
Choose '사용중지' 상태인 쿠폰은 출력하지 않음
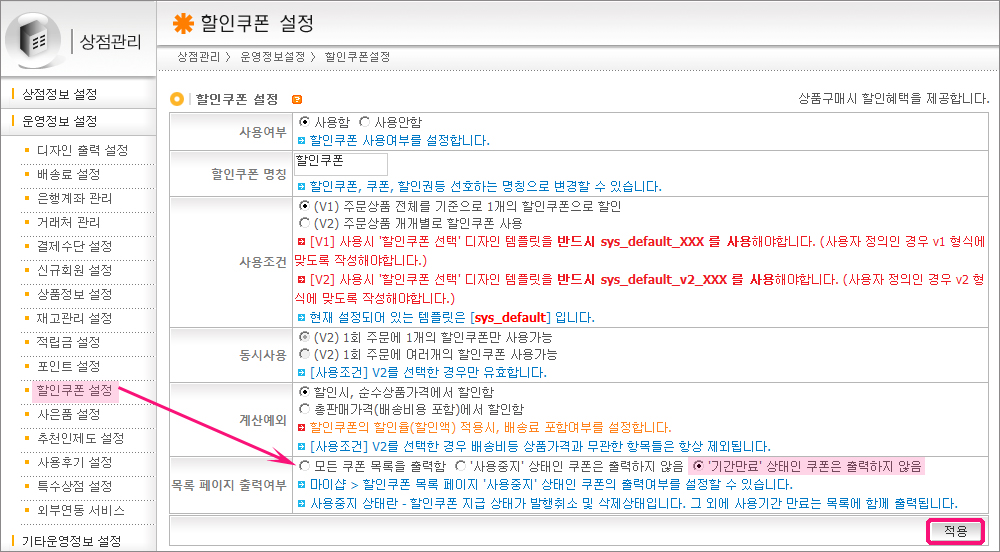point(461,466)
